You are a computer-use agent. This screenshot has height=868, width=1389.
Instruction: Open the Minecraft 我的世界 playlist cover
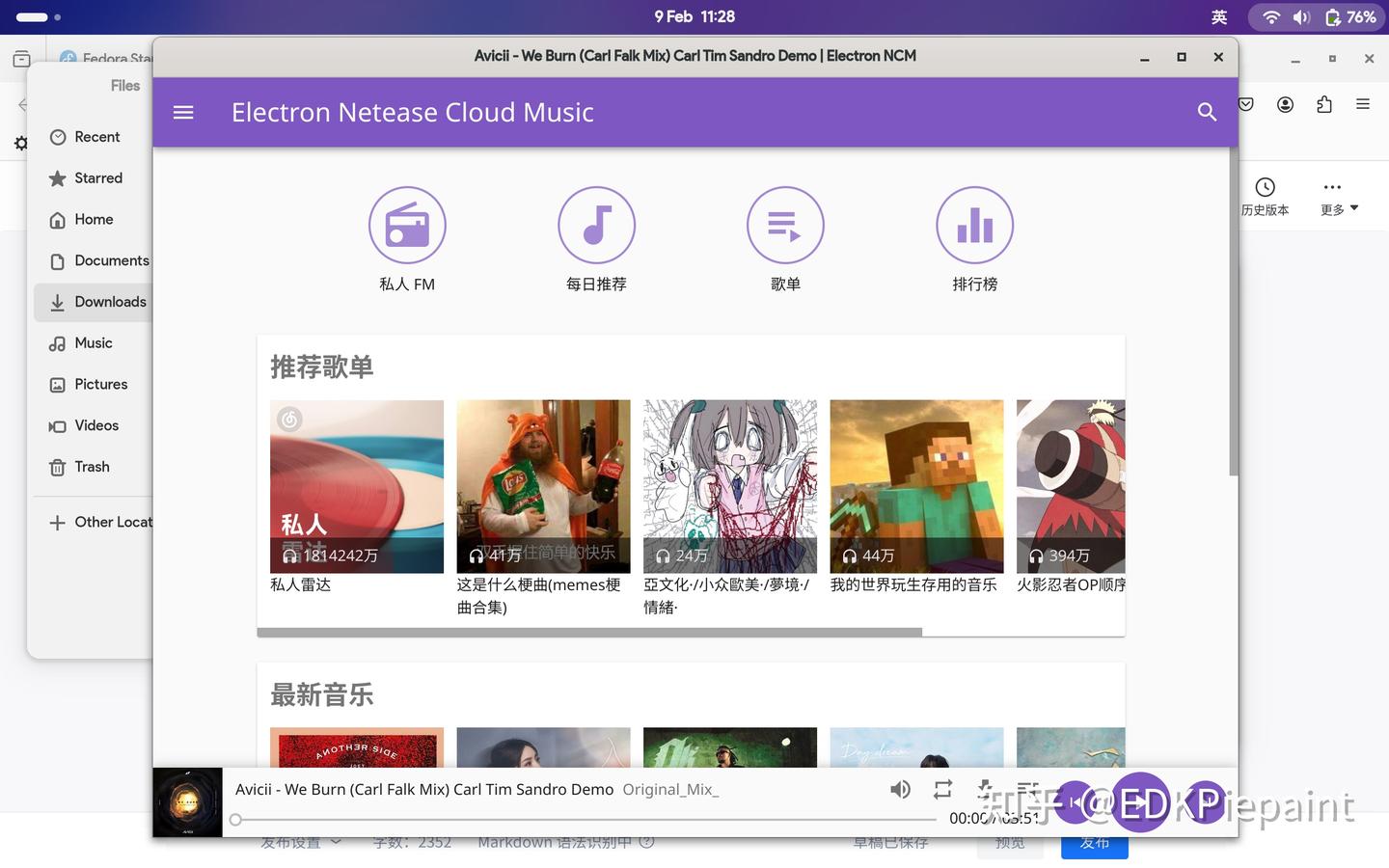point(916,487)
